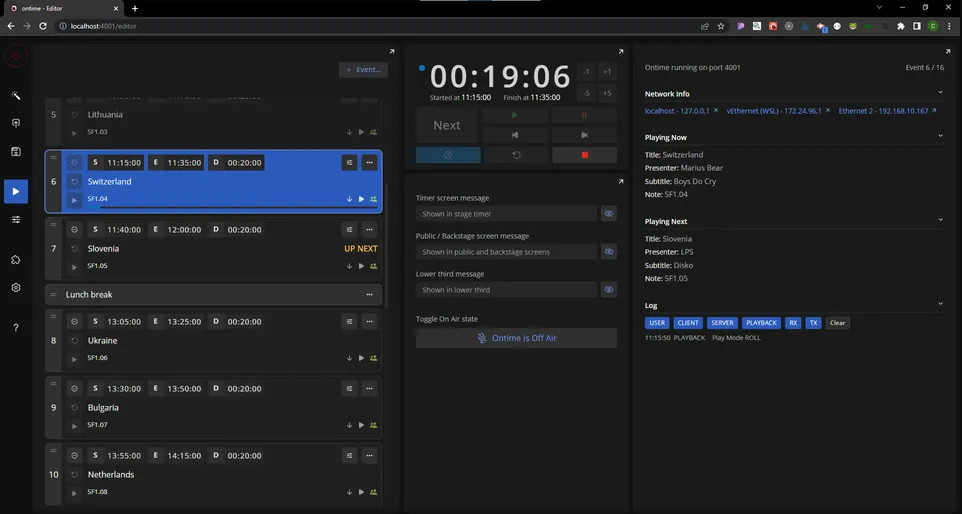Start the timer with the green play button
Screen dimensions: 962x514
click(x=515, y=115)
